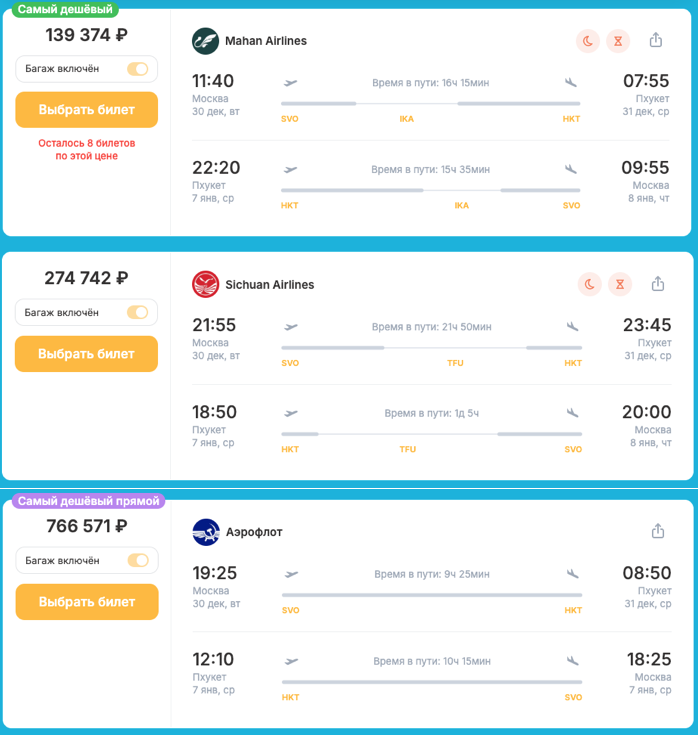Click the IKA layover code on outbound flight
This screenshot has height=735, width=698.
(407, 119)
